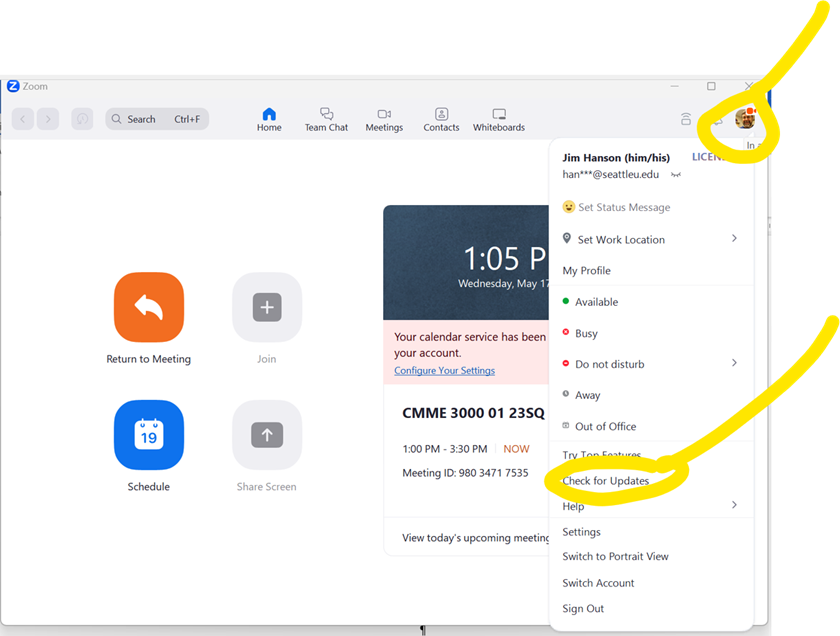The width and height of the screenshot is (840, 636).
Task: Open the Meetings tab
Action: (x=384, y=119)
